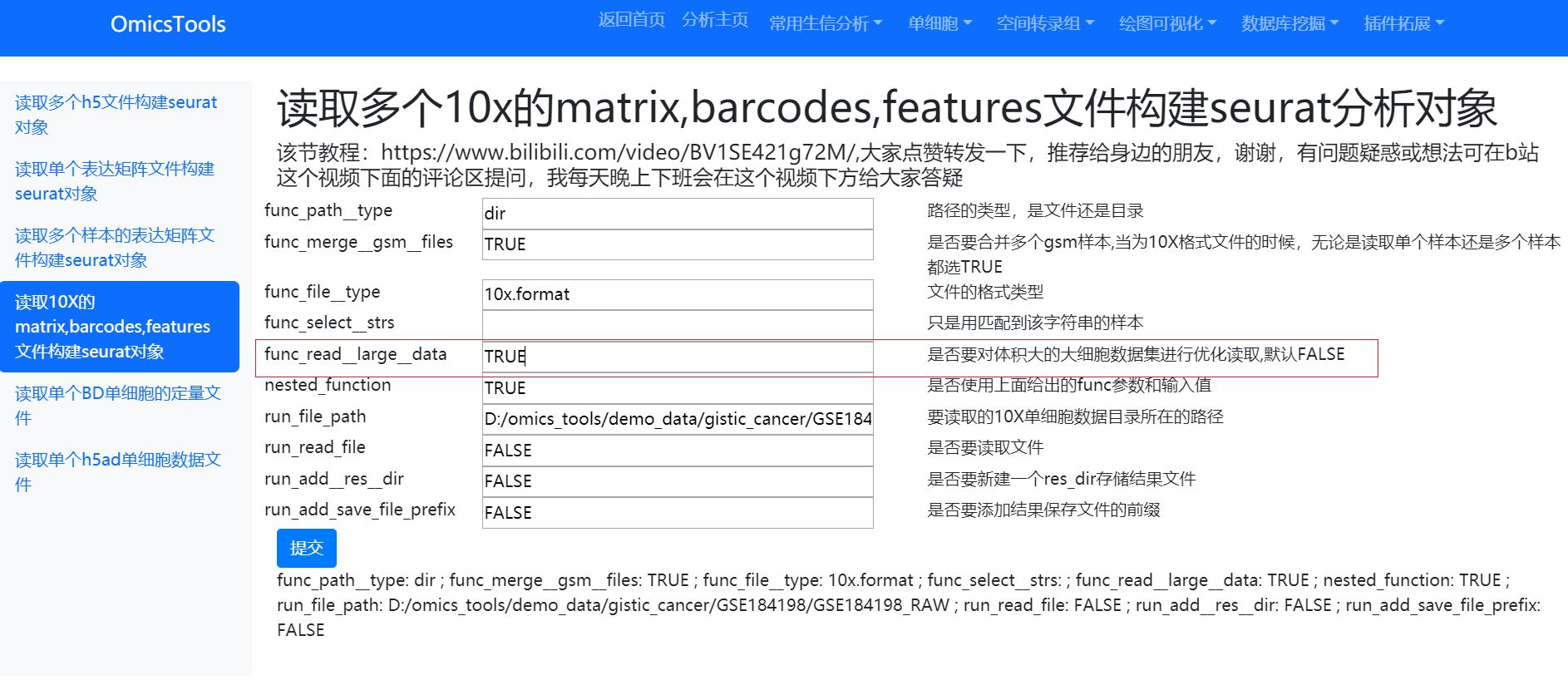The height and width of the screenshot is (680, 1568).
Task: Click the func_read__large__data label
Action: (356, 354)
